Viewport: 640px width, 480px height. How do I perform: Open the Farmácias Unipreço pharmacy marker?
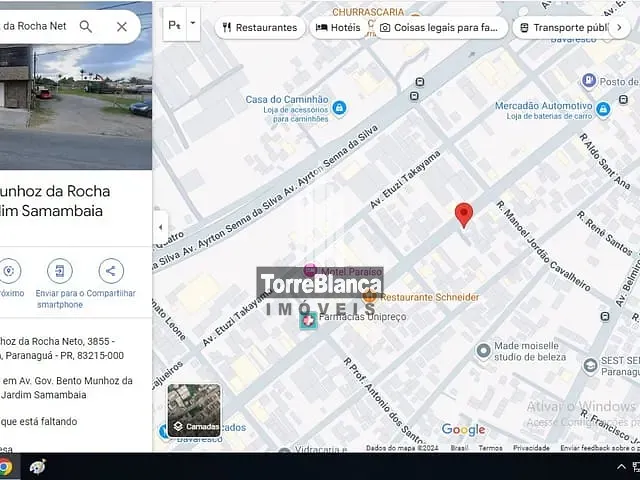click(x=309, y=320)
